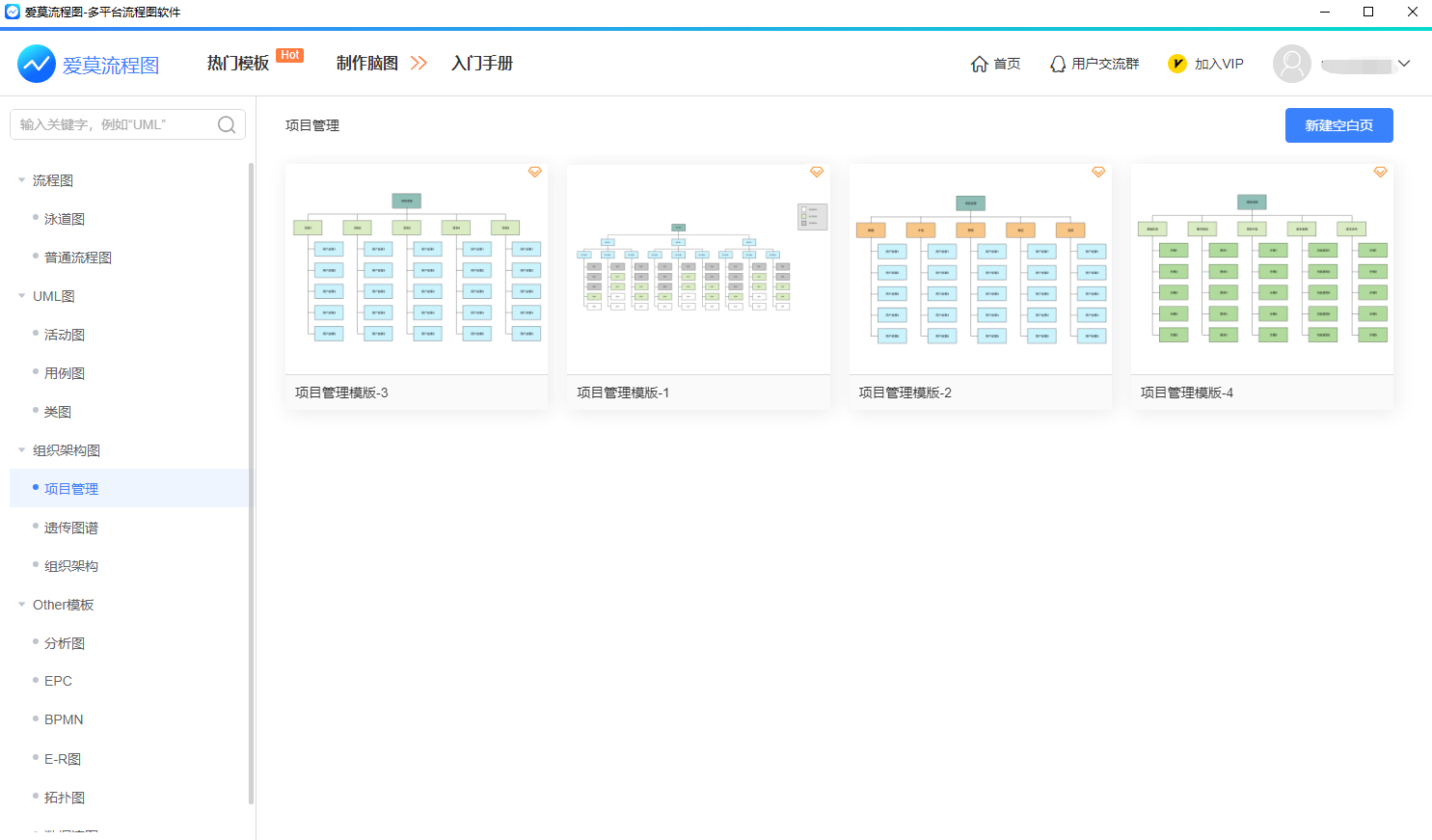1432x840 pixels.
Task: Collapse the UML图 category arrow
Action: pos(22,296)
